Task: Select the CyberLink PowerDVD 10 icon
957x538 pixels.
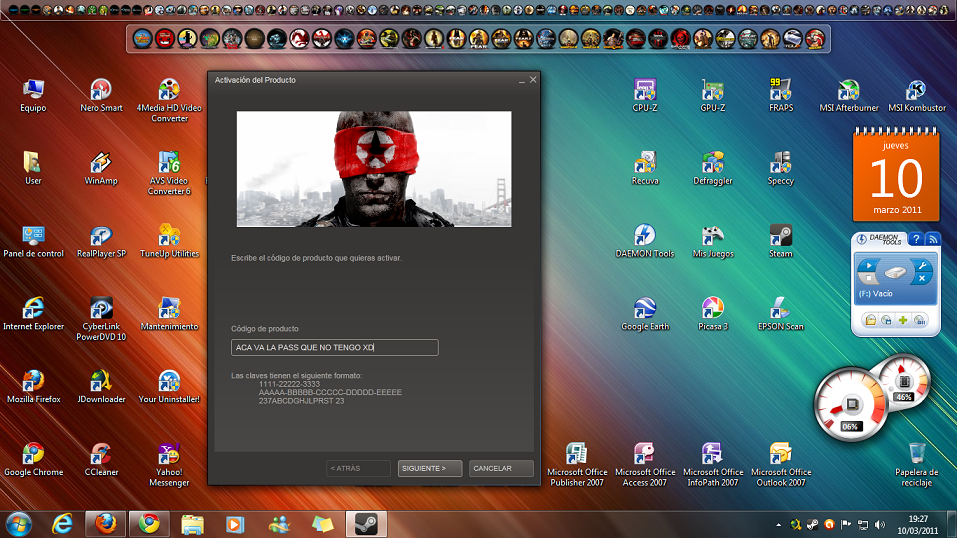Action: (101, 320)
